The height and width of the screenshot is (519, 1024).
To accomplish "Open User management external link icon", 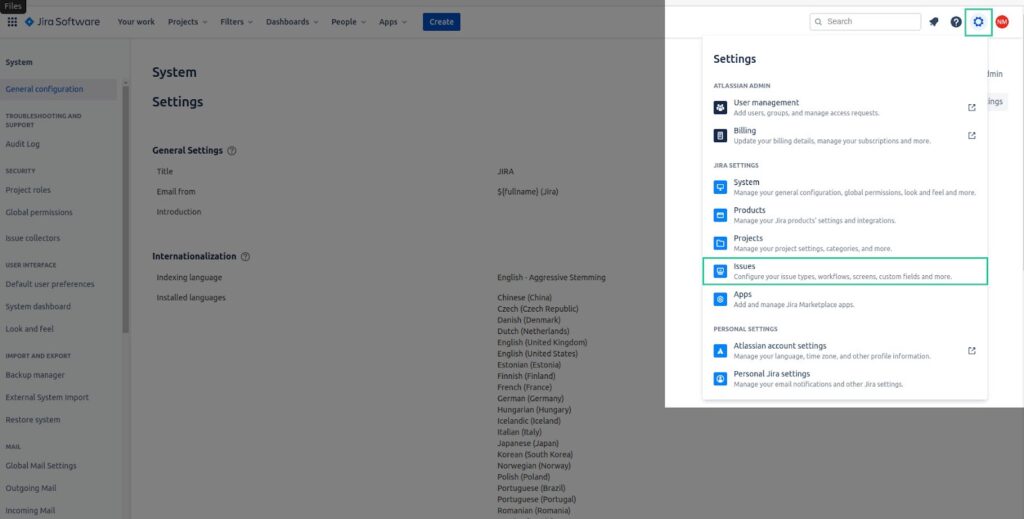I will 972,108.
